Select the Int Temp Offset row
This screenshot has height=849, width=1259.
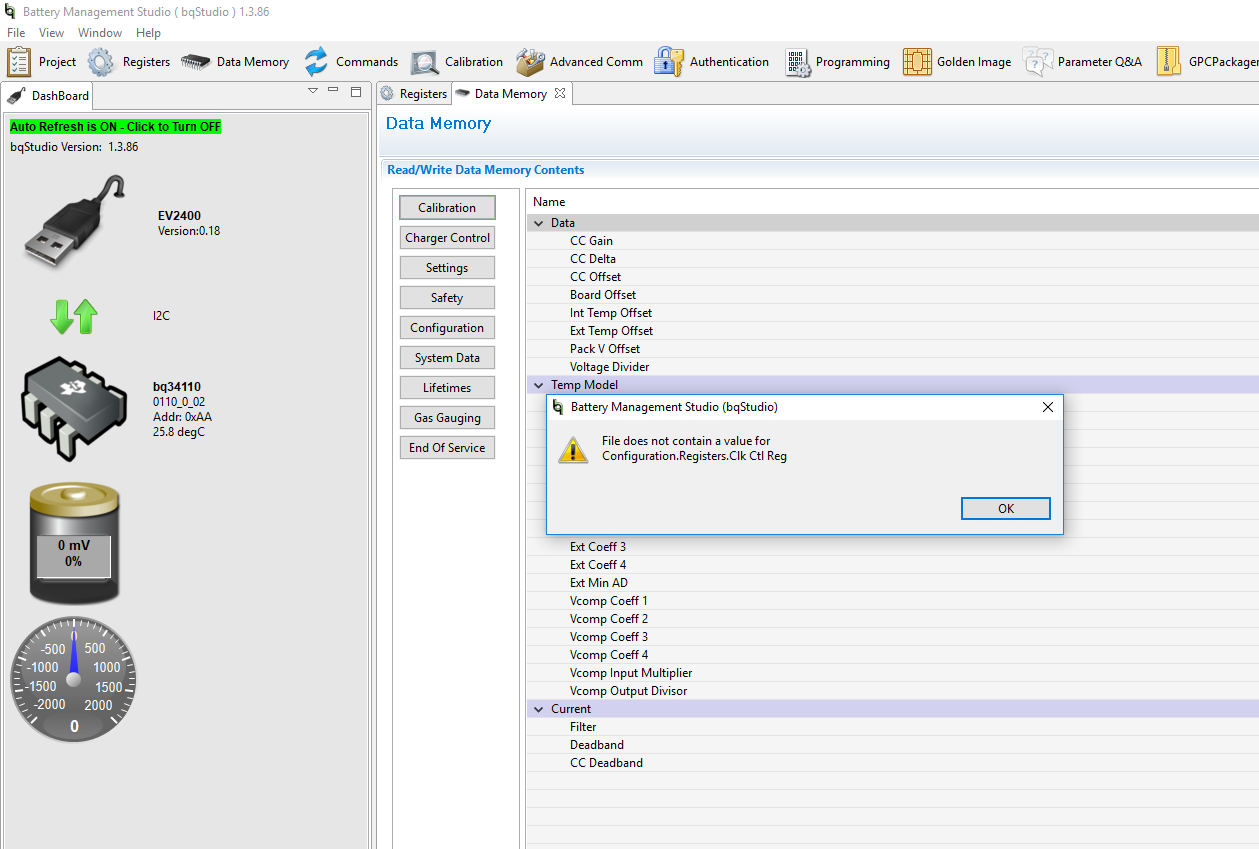pyautogui.click(x=892, y=313)
